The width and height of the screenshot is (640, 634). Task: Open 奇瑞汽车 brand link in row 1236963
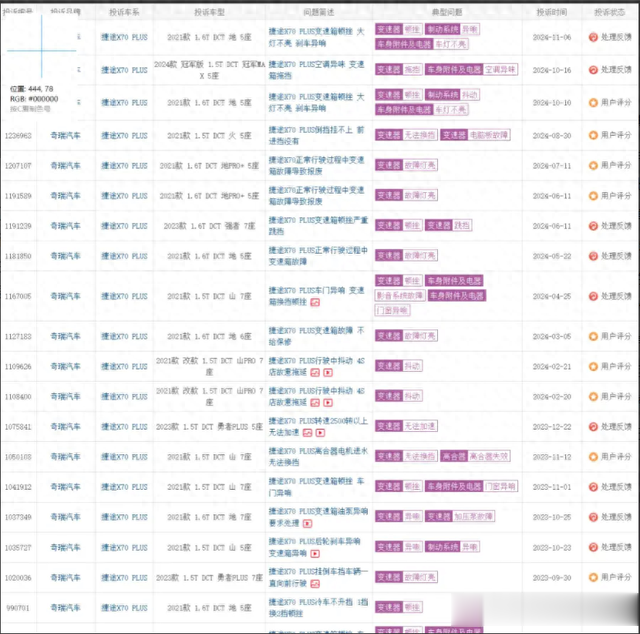pyautogui.click(x=65, y=135)
